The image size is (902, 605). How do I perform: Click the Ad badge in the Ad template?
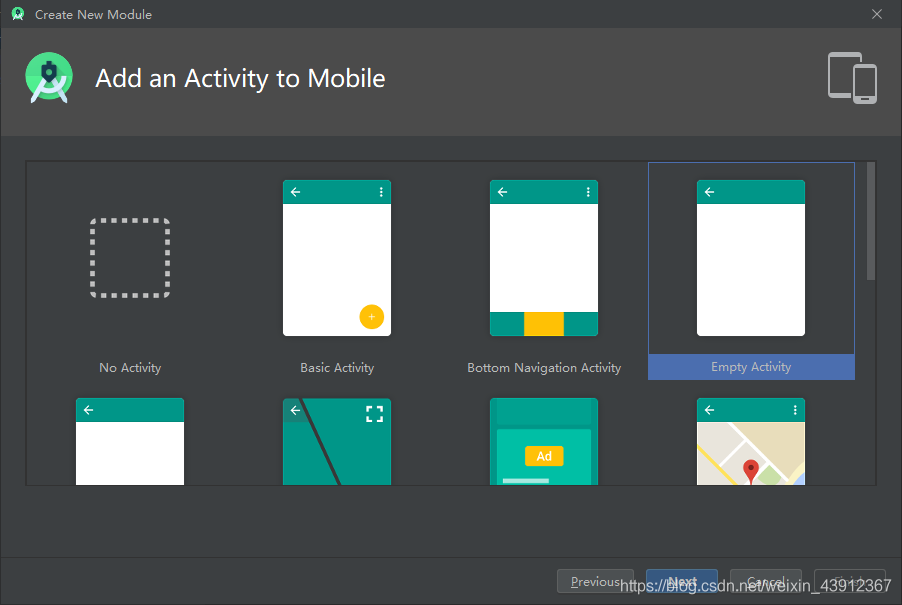544,456
